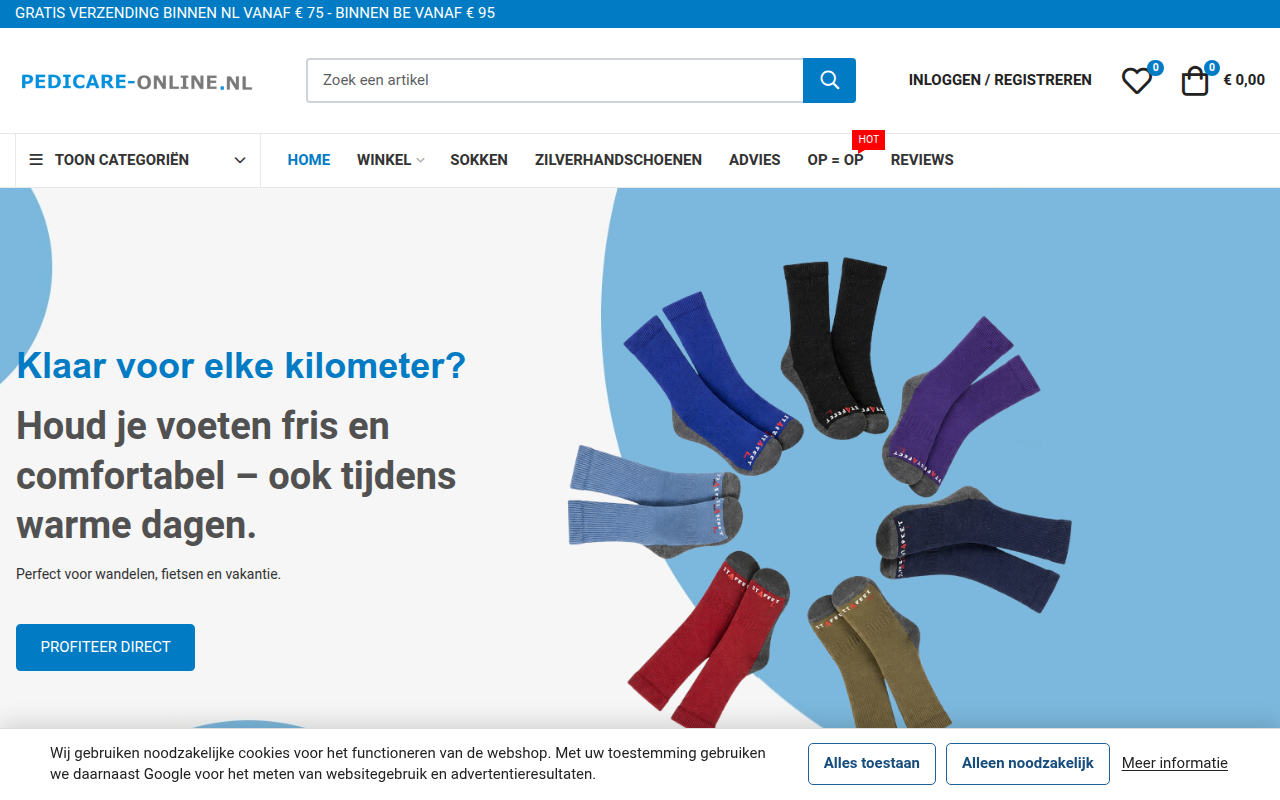The image size is (1280, 800).
Task: Click the red HOT badge
Action: [x=868, y=140]
